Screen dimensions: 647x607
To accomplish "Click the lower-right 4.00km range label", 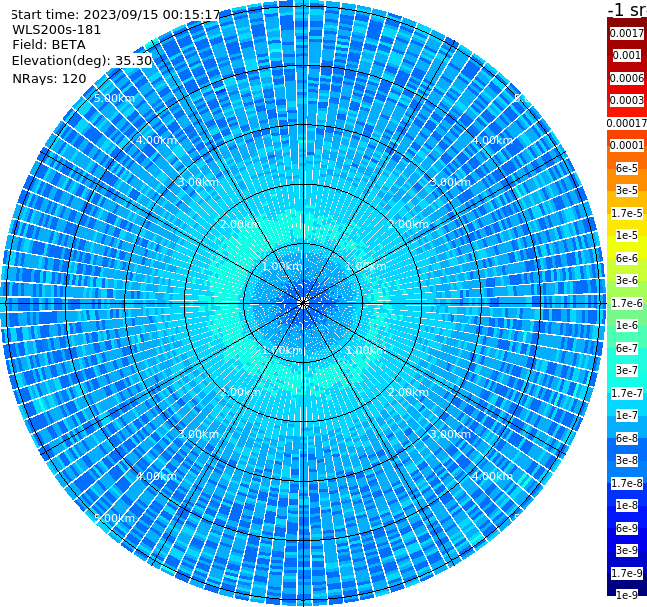I will tap(492, 476).
